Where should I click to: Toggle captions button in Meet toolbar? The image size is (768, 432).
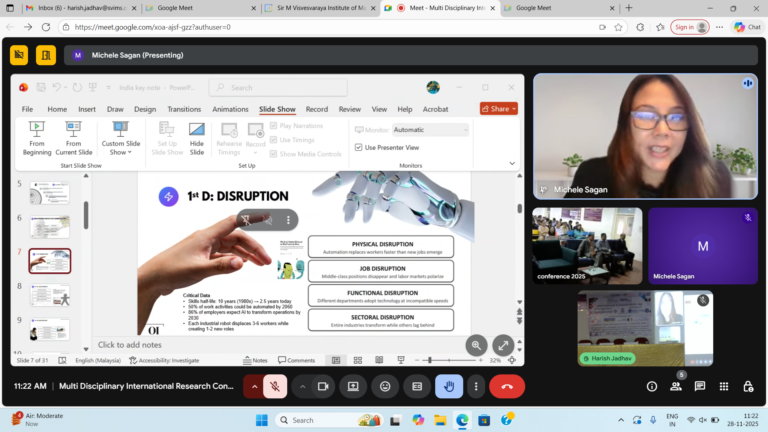pyautogui.click(x=417, y=386)
